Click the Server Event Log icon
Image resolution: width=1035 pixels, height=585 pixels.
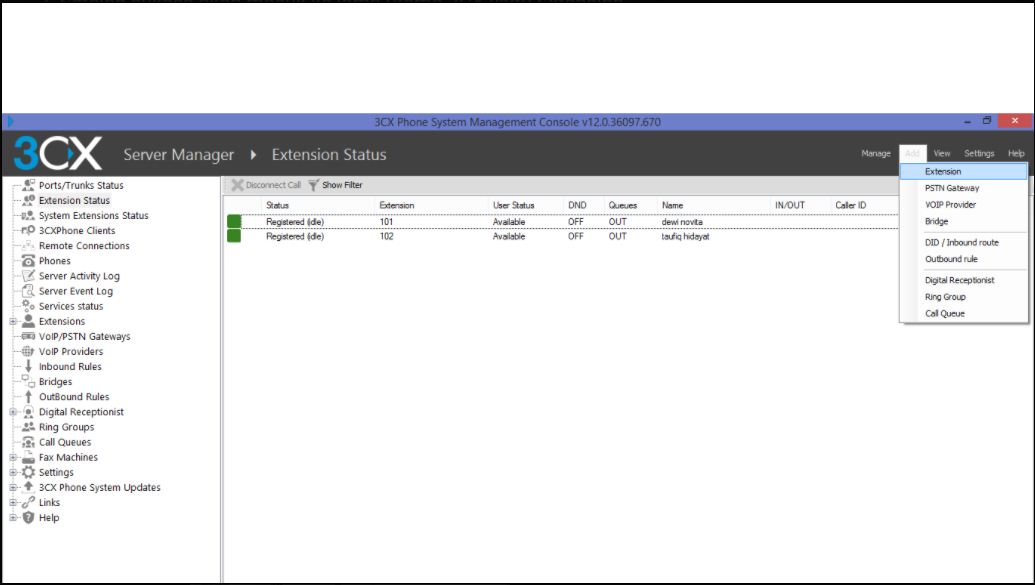[28, 291]
